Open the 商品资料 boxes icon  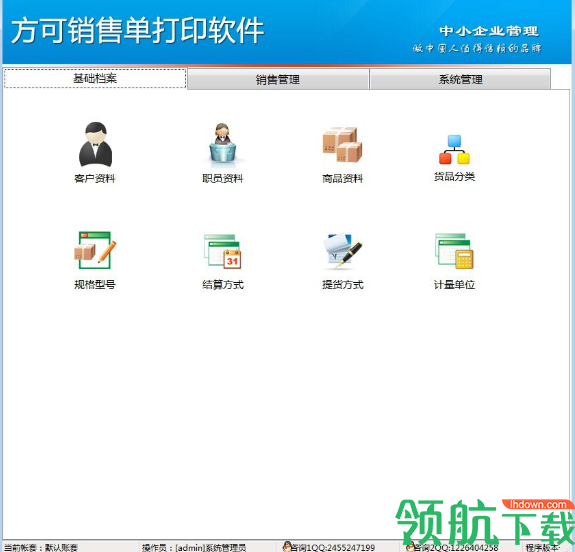coord(342,145)
